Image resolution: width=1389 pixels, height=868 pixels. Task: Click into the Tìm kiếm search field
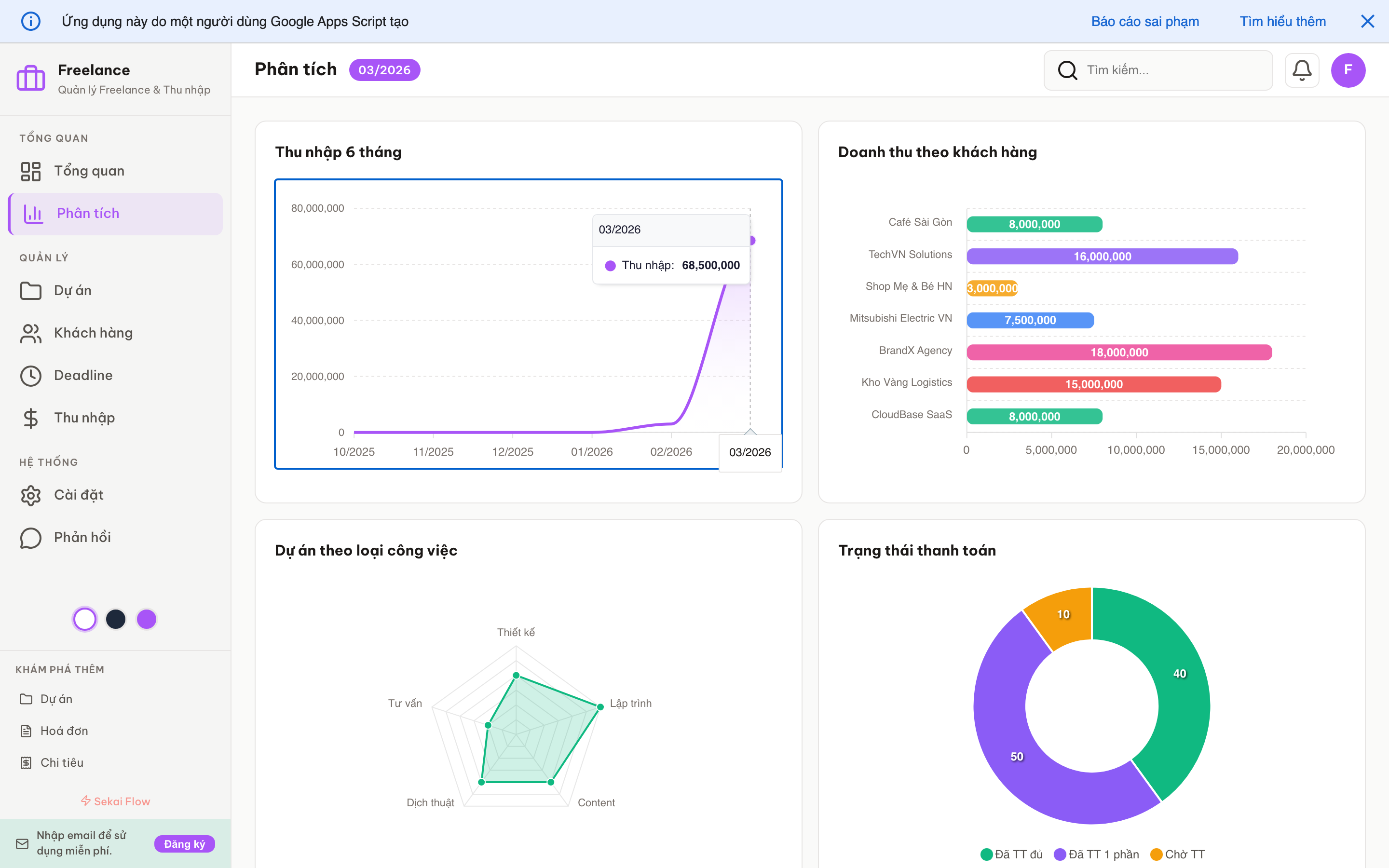(x=1171, y=70)
